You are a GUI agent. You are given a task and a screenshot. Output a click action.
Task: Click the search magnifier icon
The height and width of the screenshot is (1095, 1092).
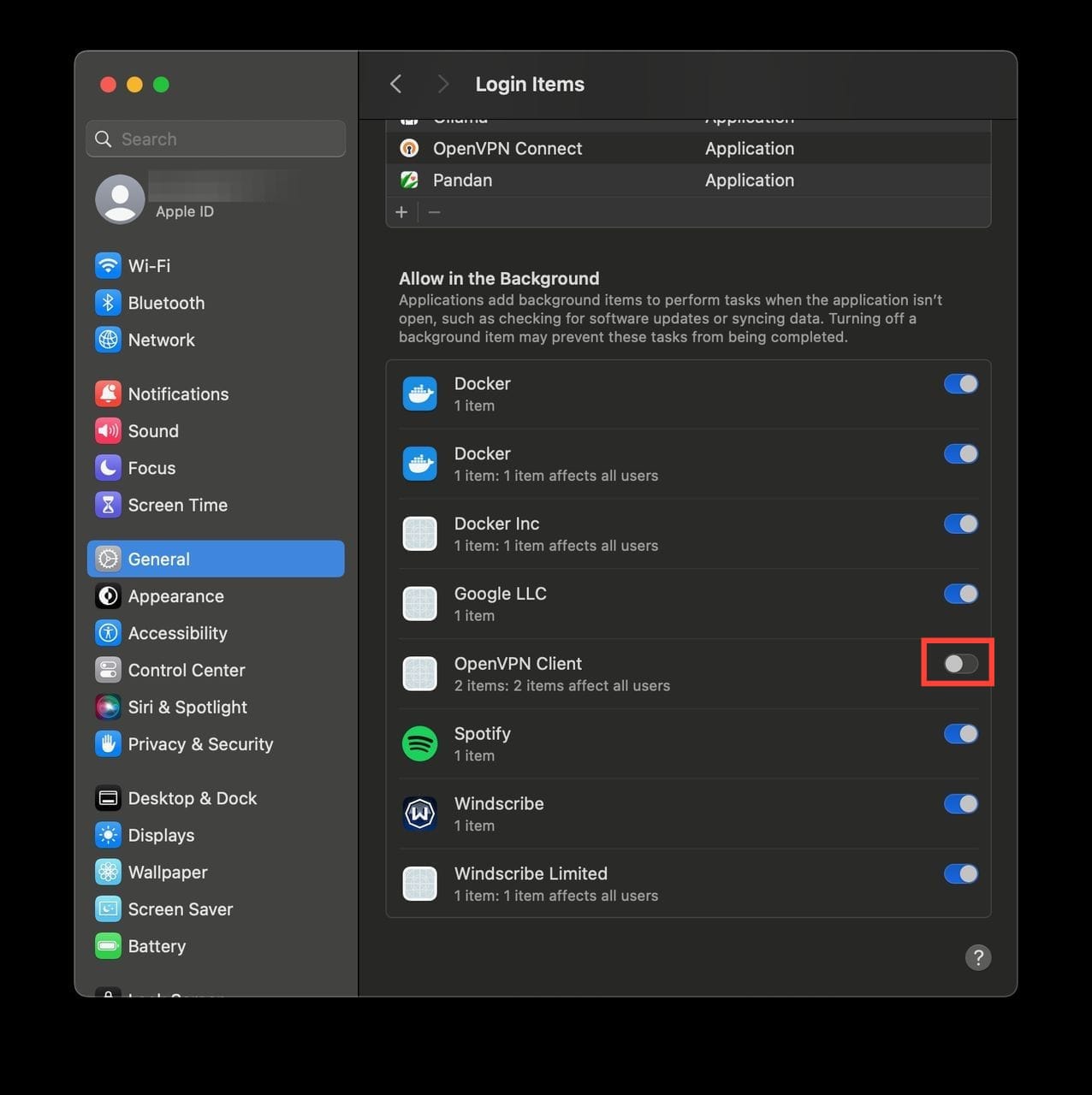tap(104, 139)
